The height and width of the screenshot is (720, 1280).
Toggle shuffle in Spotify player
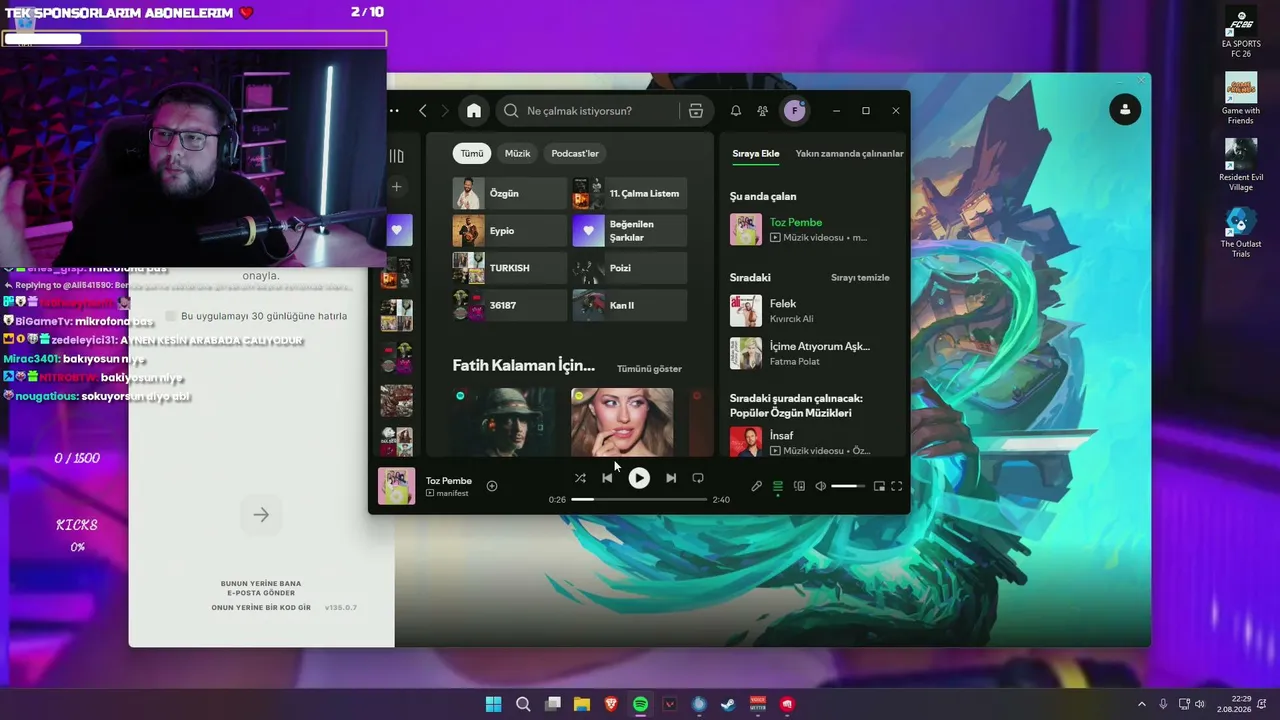click(x=580, y=478)
